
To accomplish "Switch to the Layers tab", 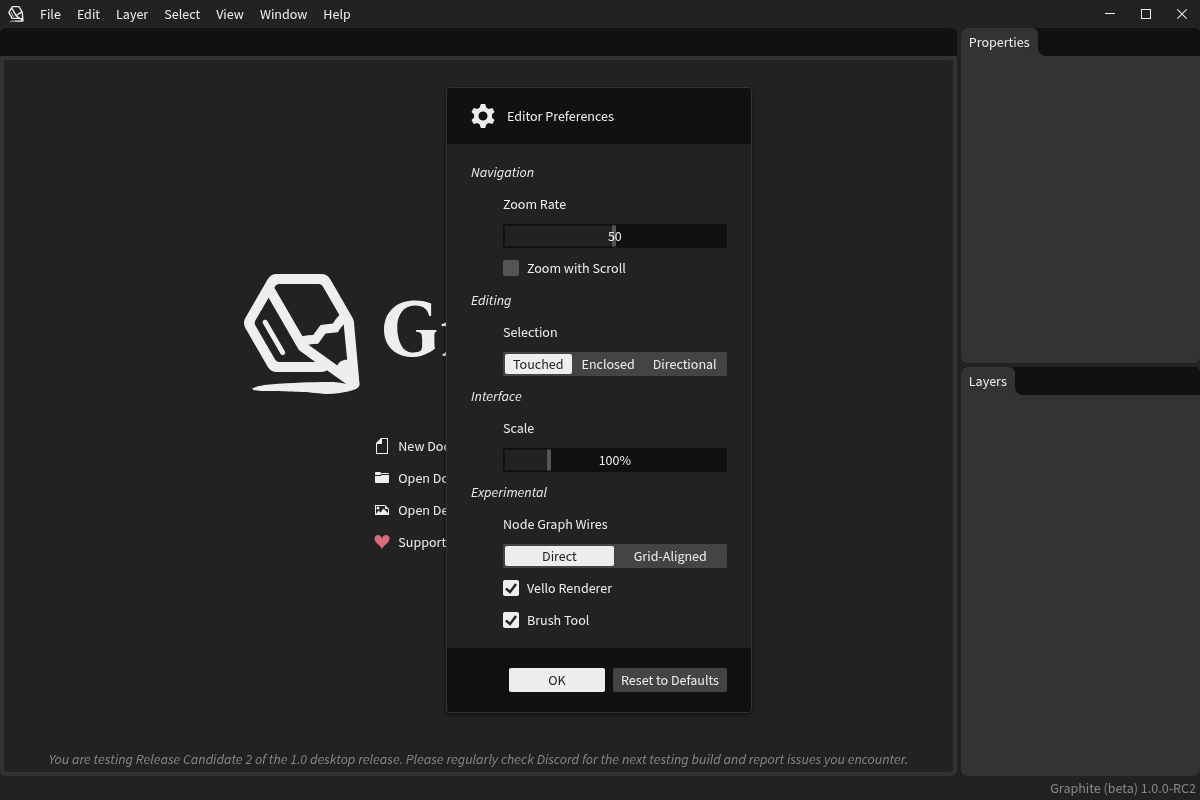I will point(987,381).
